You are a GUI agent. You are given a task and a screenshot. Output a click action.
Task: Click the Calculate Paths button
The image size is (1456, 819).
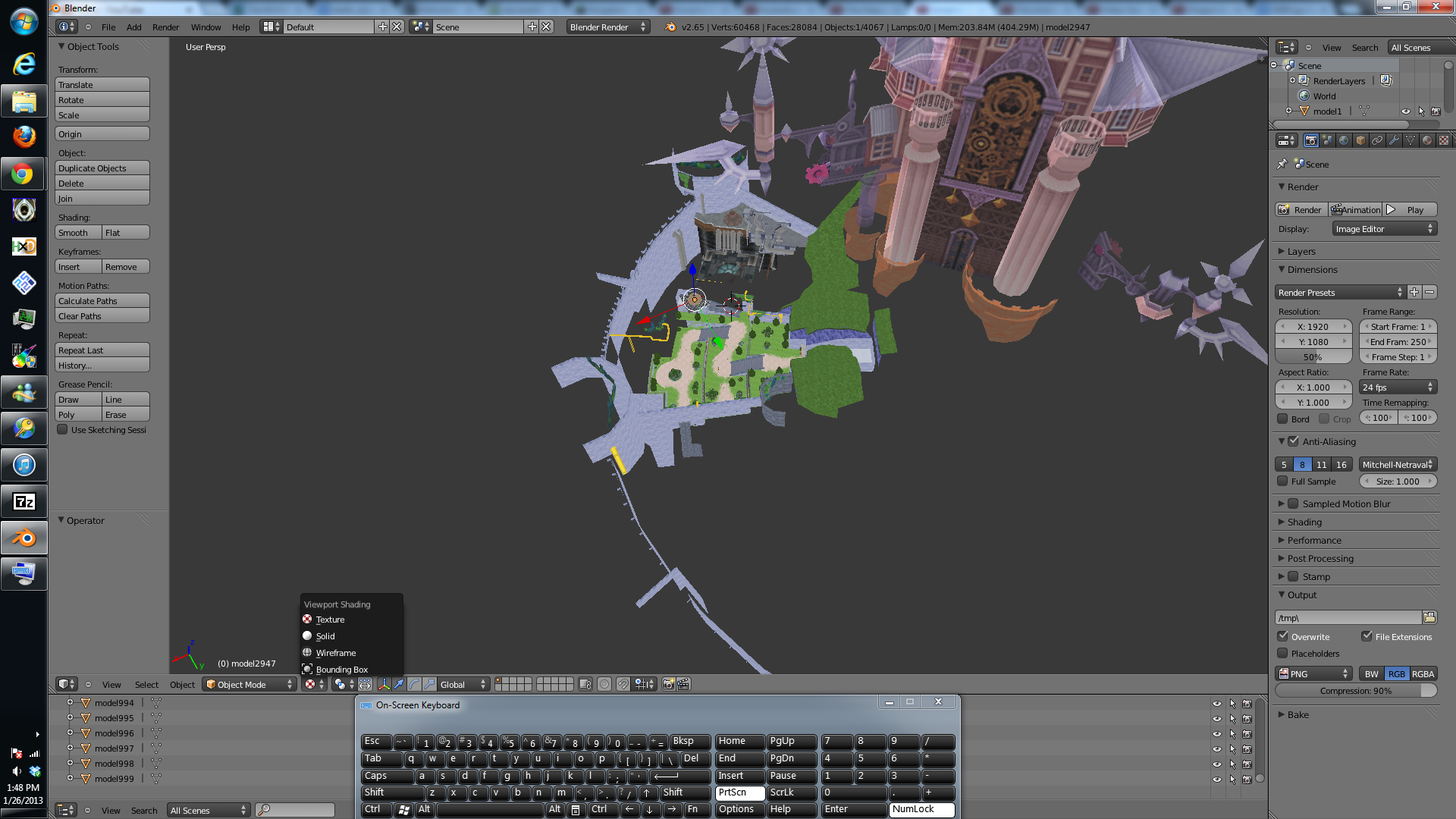click(102, 300)
